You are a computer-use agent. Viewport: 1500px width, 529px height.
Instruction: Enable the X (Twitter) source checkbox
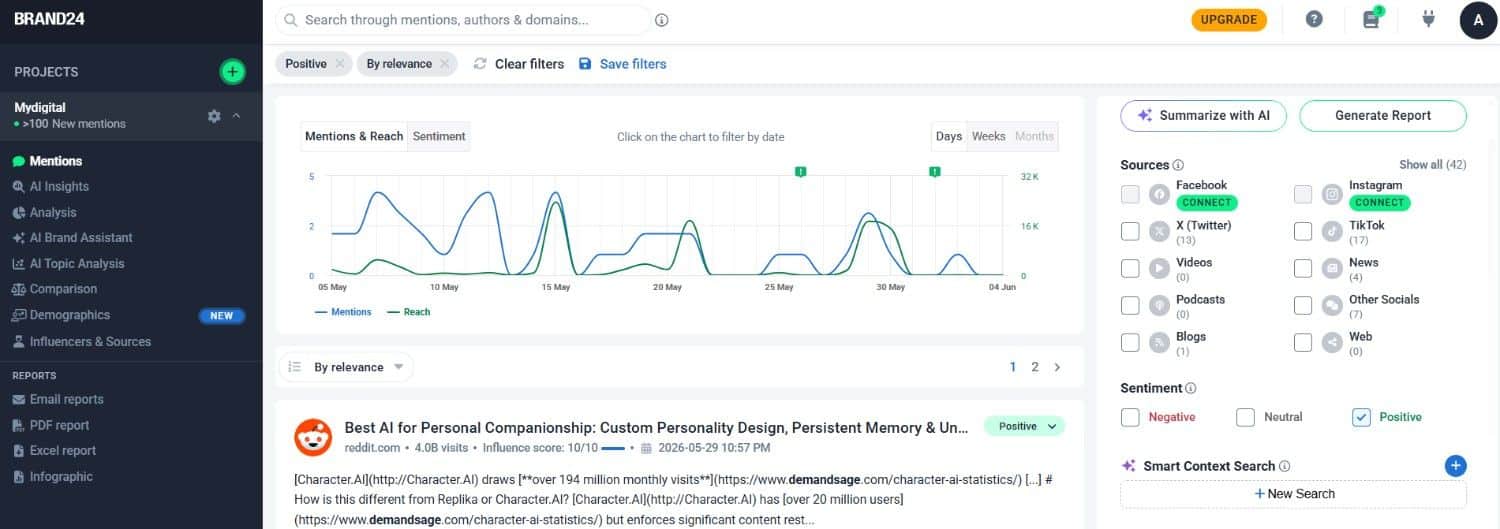click(1130, 231)
